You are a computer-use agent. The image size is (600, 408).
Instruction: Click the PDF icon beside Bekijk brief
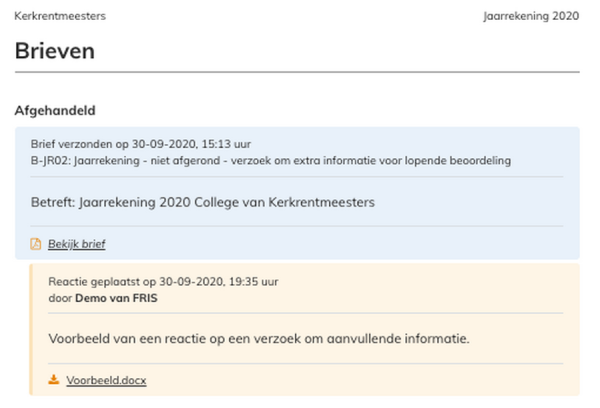36,244
